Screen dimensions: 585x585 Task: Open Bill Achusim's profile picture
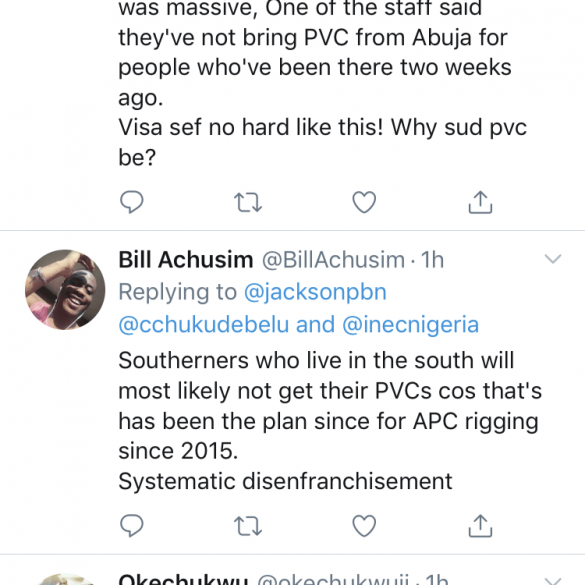pos(65,290)
